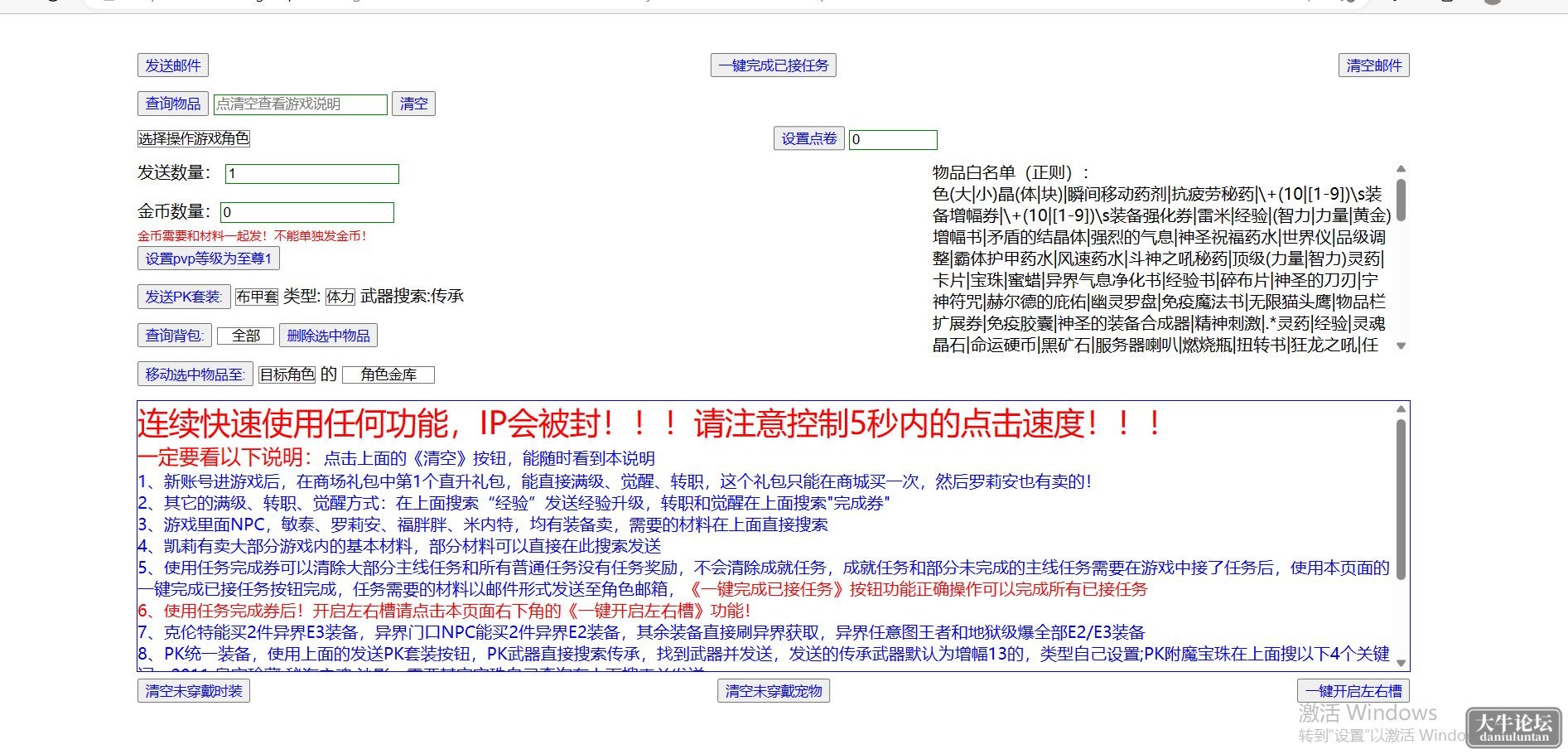Click the red IP会被封 warning headline
Screen dimensions: 1568x754
coord(651,424)
